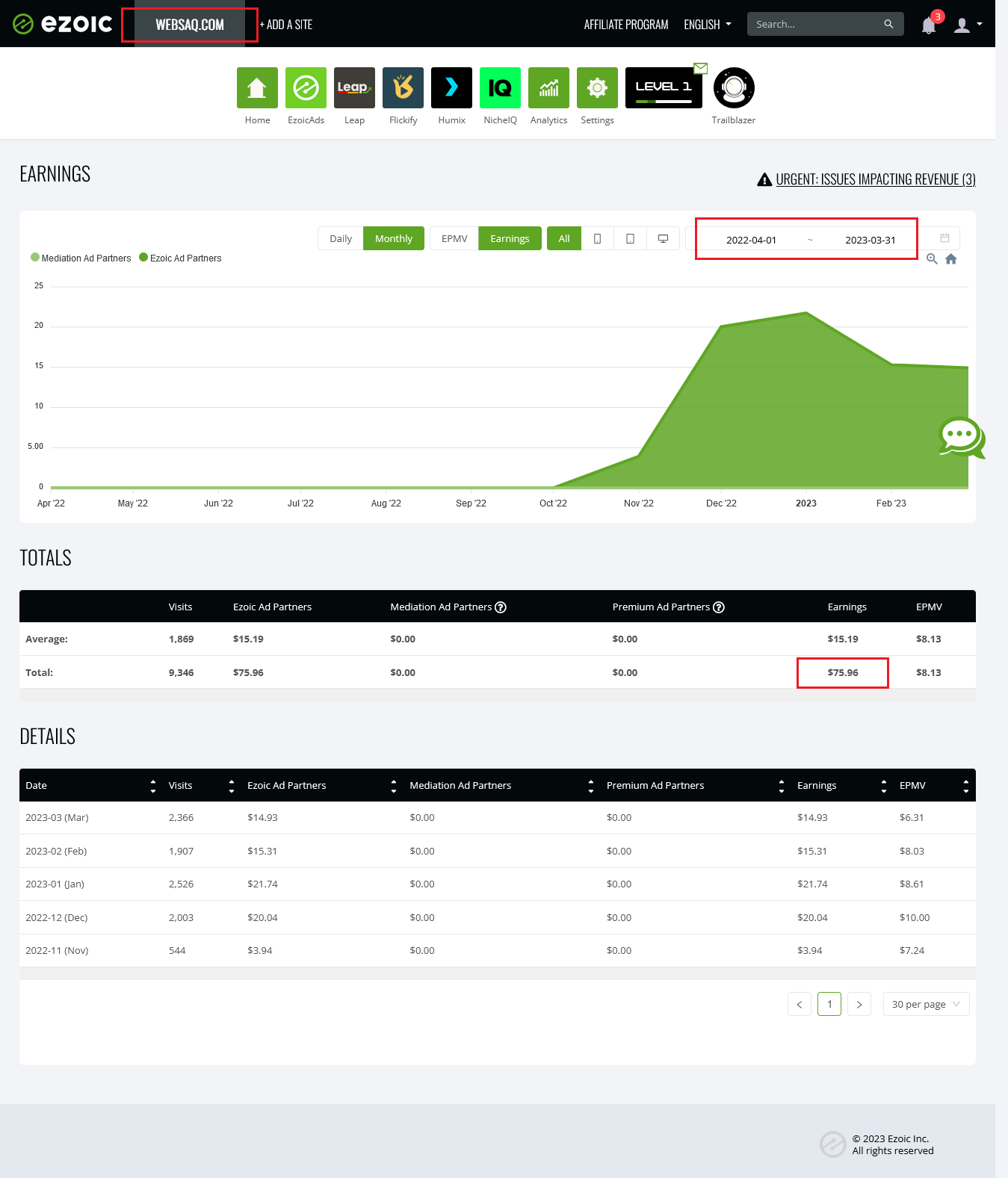Edit the end date 2023-03-31
The height and width of the screenshot is (1178, 1008).
pyautogui.click(x=870, y=240)
